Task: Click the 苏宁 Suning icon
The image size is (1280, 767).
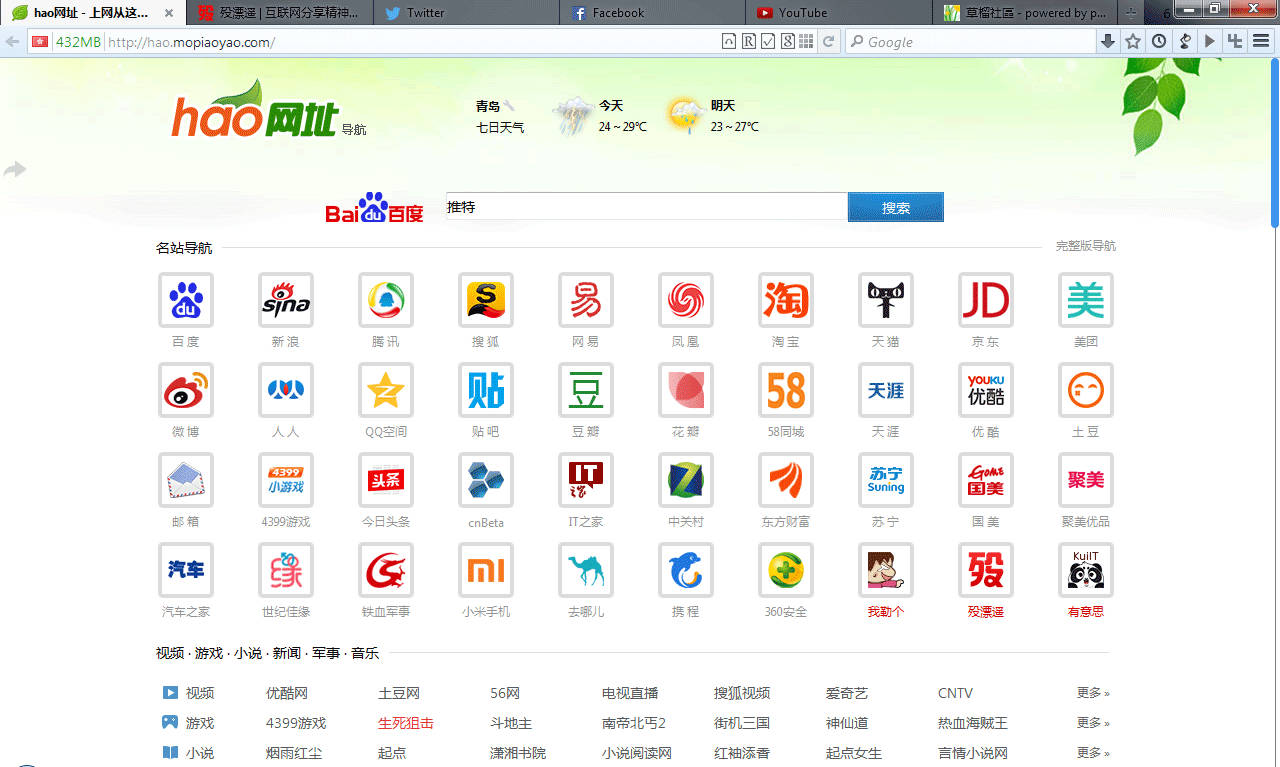Action: point(886,480)
